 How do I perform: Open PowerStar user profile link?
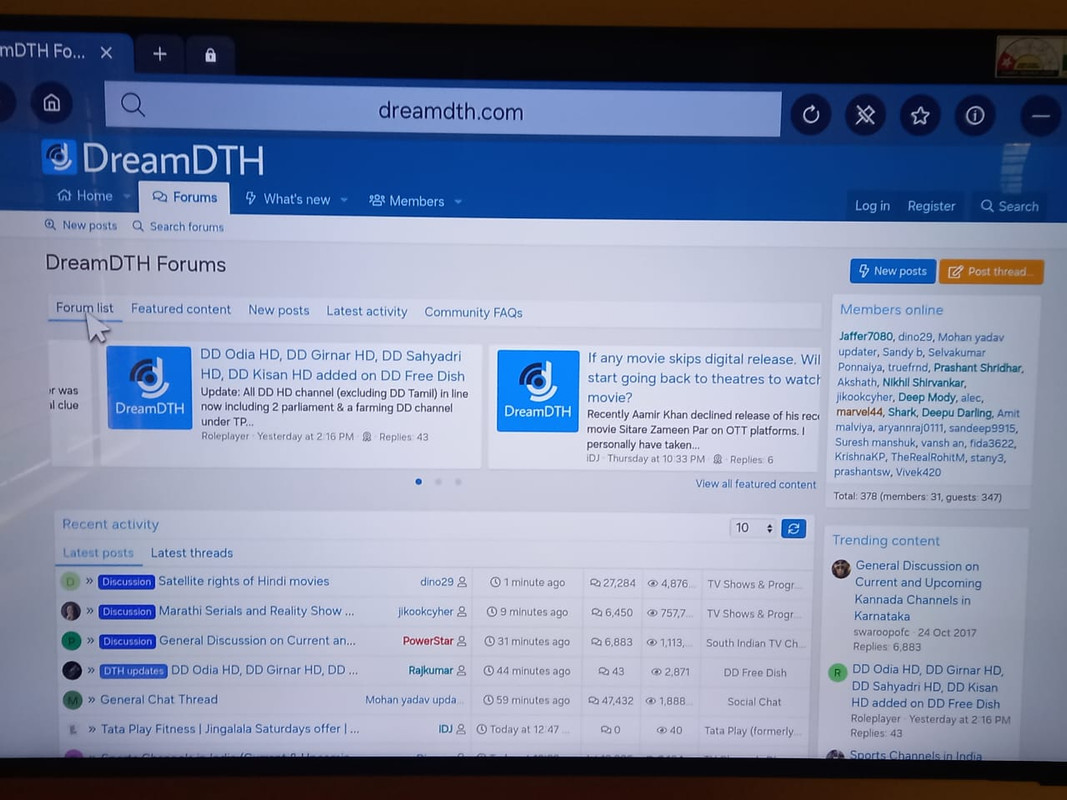click(x=427, y=641)
